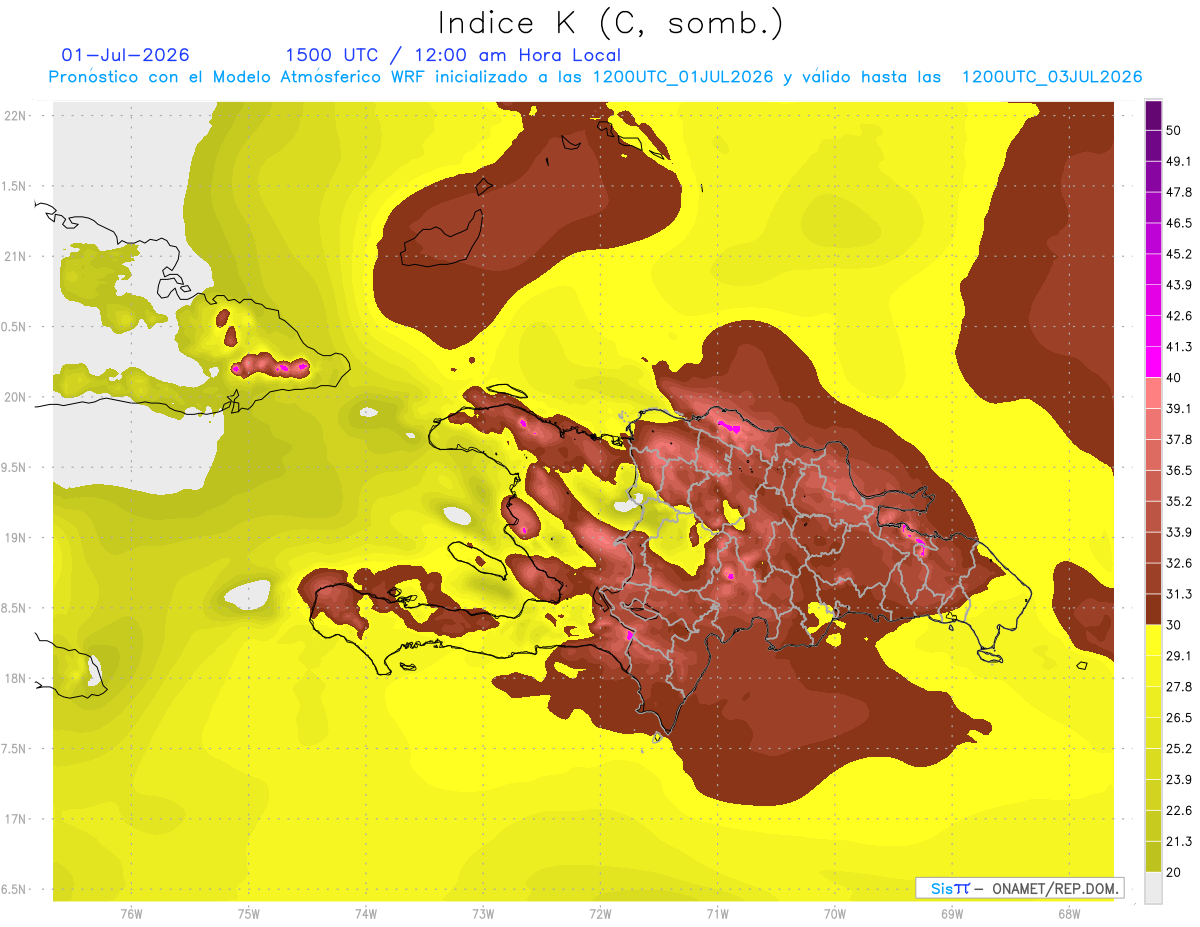The width and height of the screenshot is (1200, 927).
Task: Select the '21N' latitude label
Action: click(x=16, y=256)
